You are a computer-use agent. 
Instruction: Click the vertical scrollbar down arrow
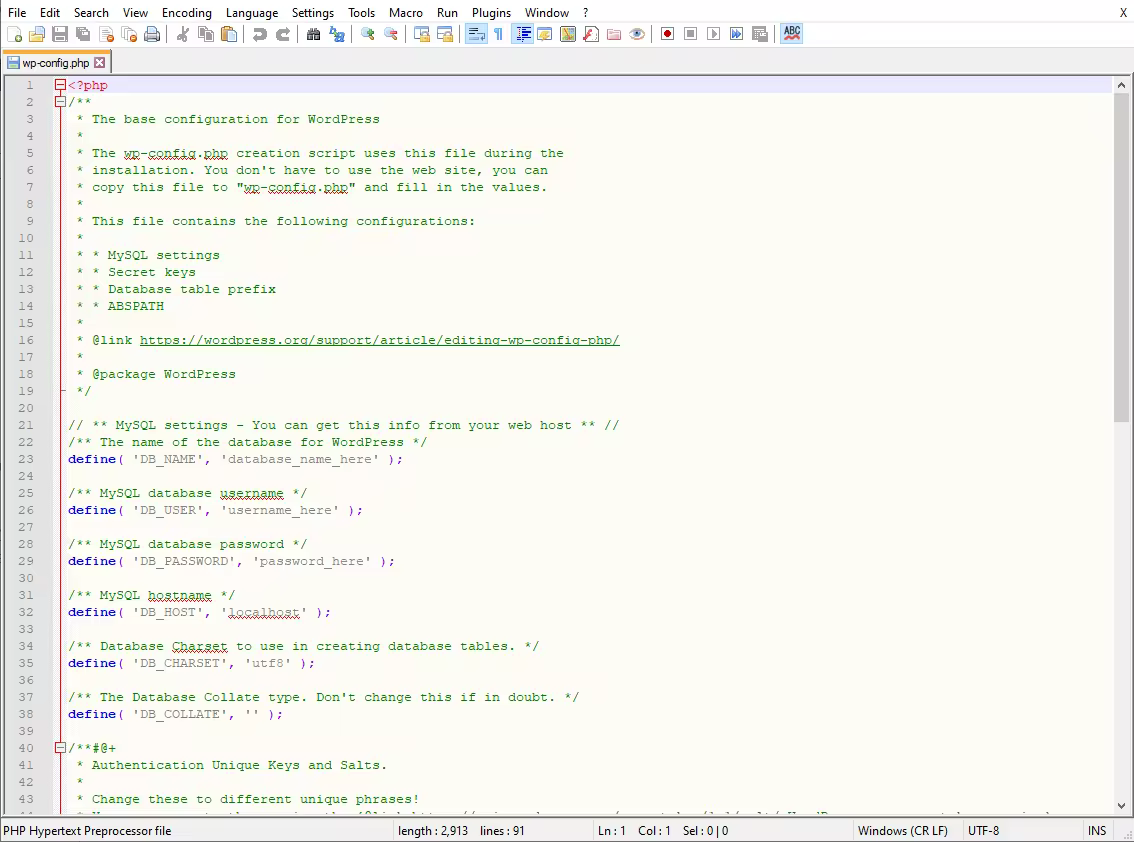coord(1121,806)
